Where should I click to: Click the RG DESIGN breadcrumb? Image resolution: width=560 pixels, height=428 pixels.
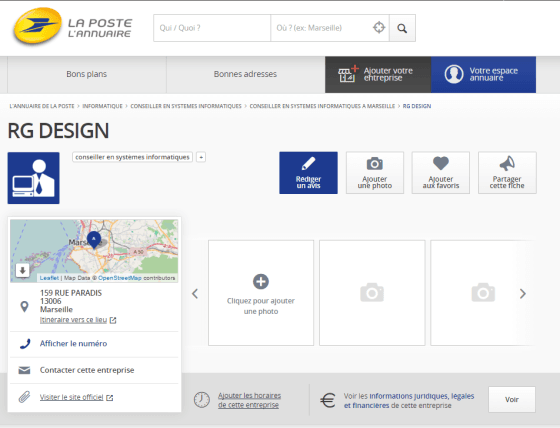[x=417, y=106]
